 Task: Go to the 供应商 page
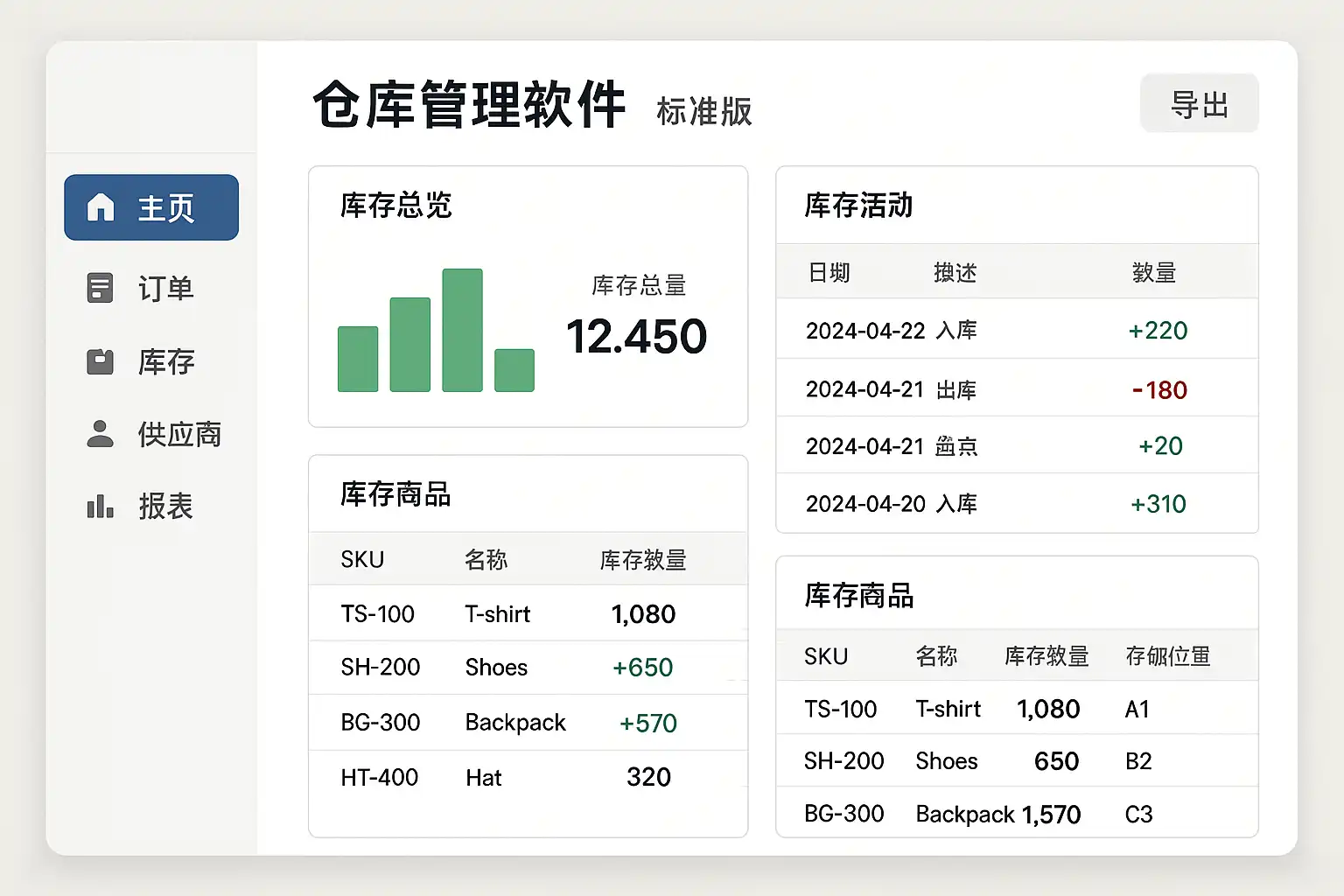coord(179,434)
